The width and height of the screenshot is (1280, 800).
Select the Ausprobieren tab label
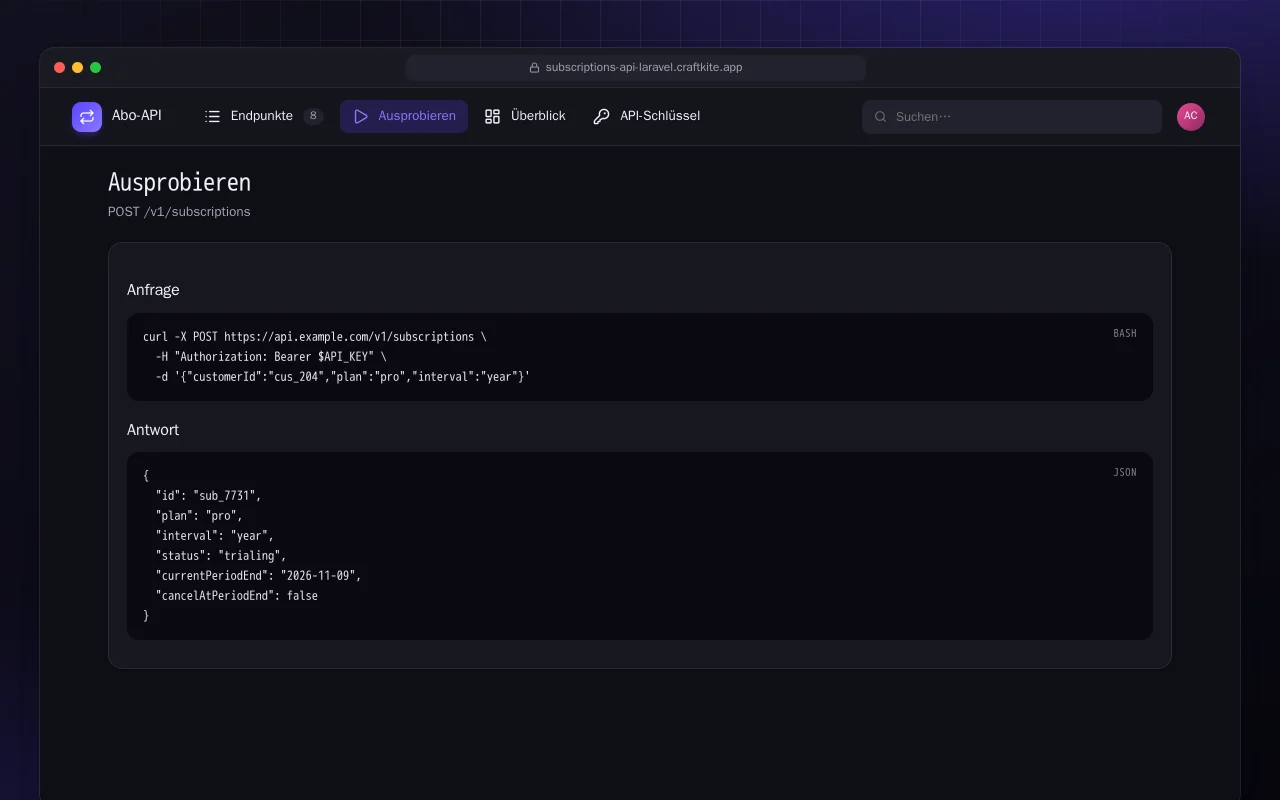pos(417,116)
